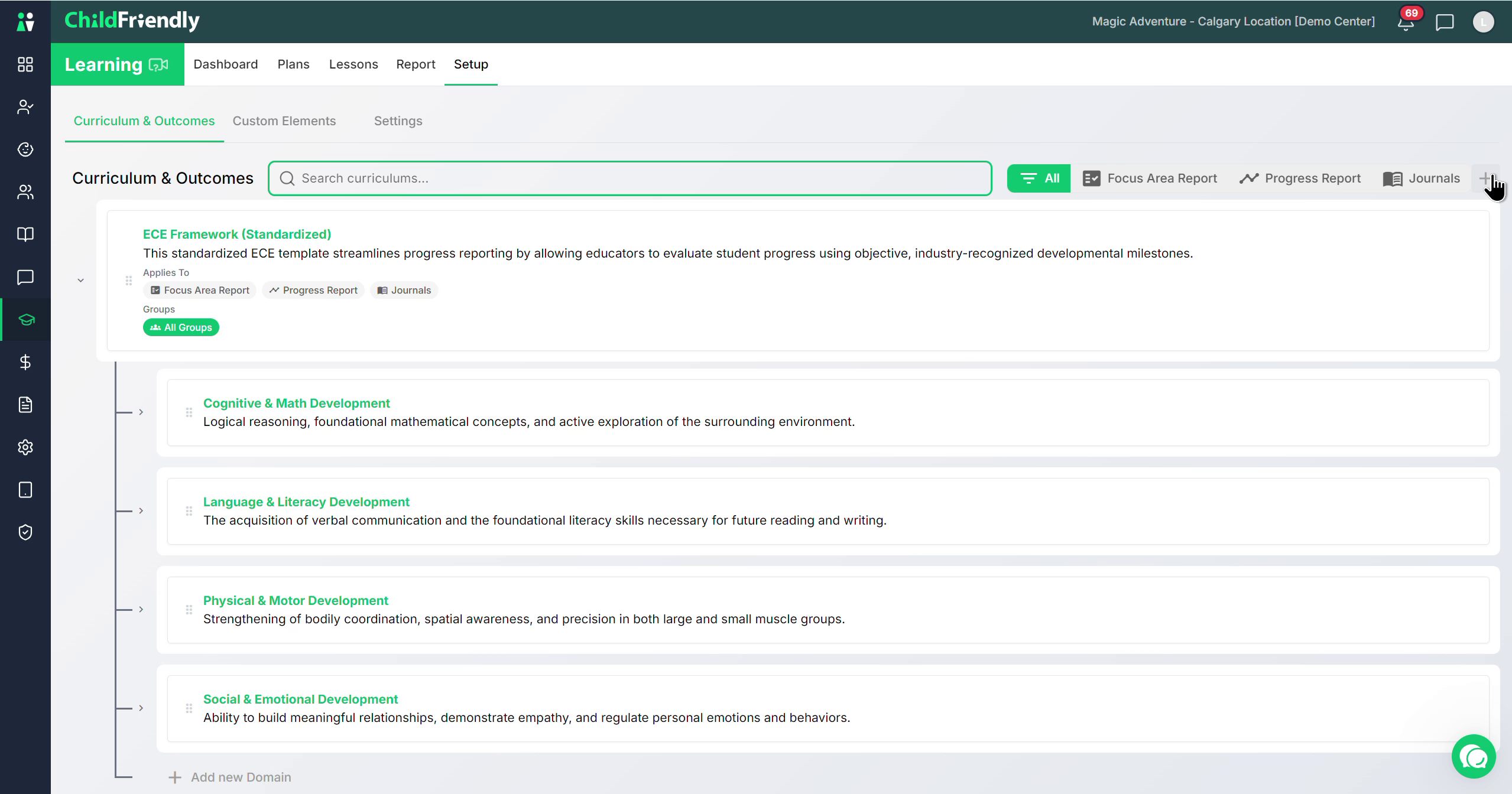Open Social & Emotional Development title
Viewport: 1512px width, 794px height.
pyautogui.click(x=300, y=699)
